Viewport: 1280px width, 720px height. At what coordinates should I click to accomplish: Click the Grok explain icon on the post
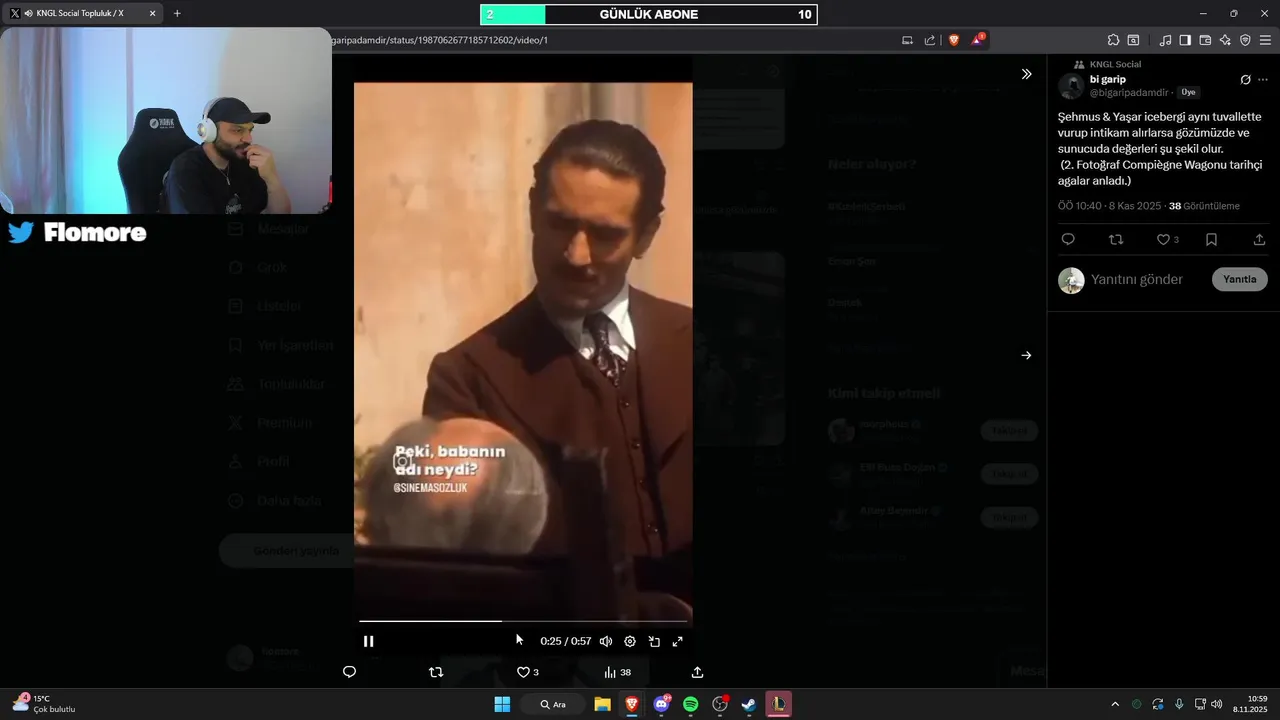tap(1245, 80)
